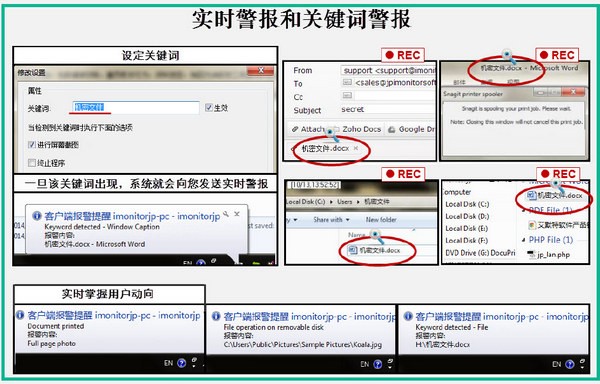Select Local Disk (F:) in the navigation tree
This screenshot has width=600, height=384.
[x=466, y=241]
